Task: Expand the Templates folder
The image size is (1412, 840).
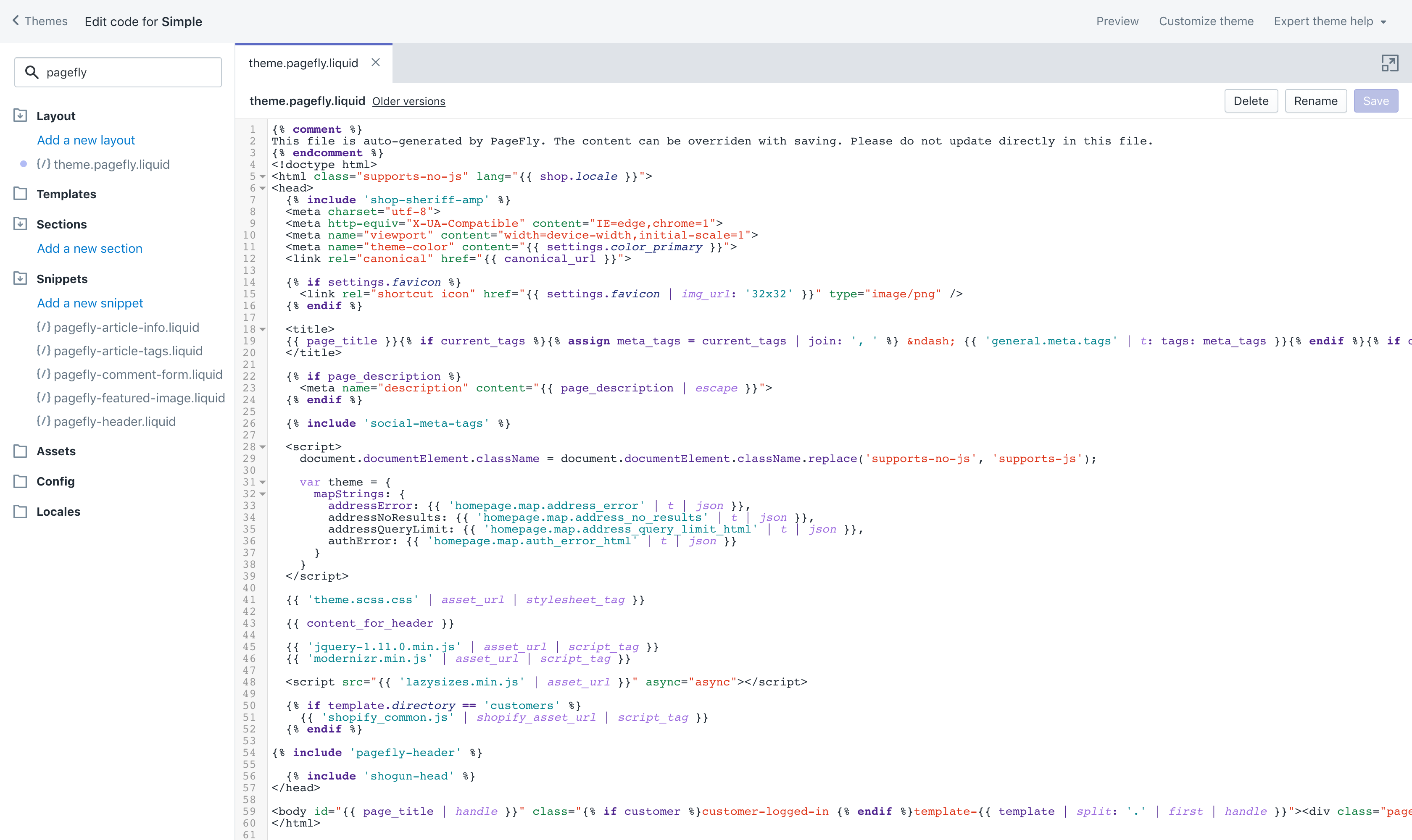Action: pos(21,194)
